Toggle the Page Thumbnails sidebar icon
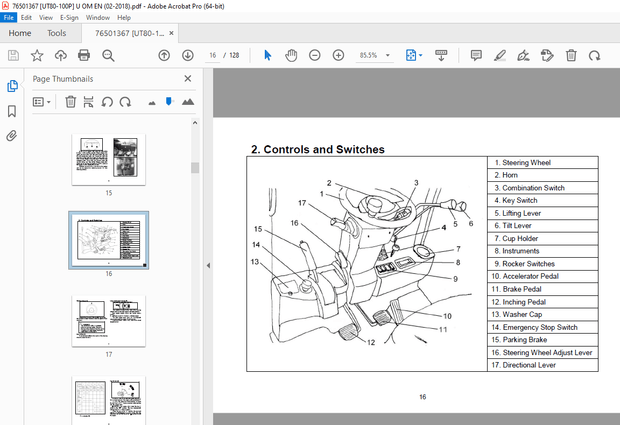620x425 pixels. 12,86
